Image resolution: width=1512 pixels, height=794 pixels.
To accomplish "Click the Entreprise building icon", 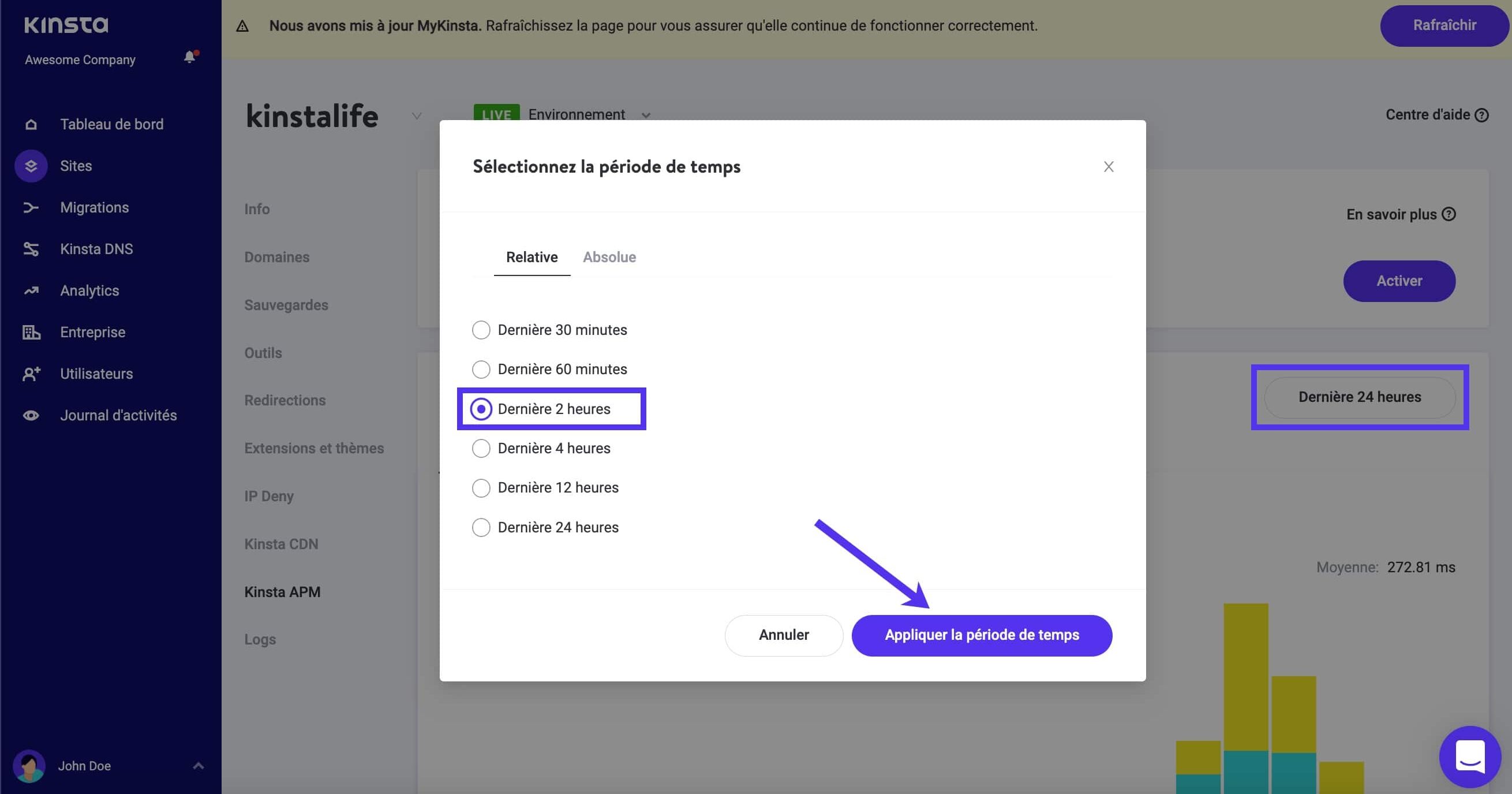I will (31, 333).
